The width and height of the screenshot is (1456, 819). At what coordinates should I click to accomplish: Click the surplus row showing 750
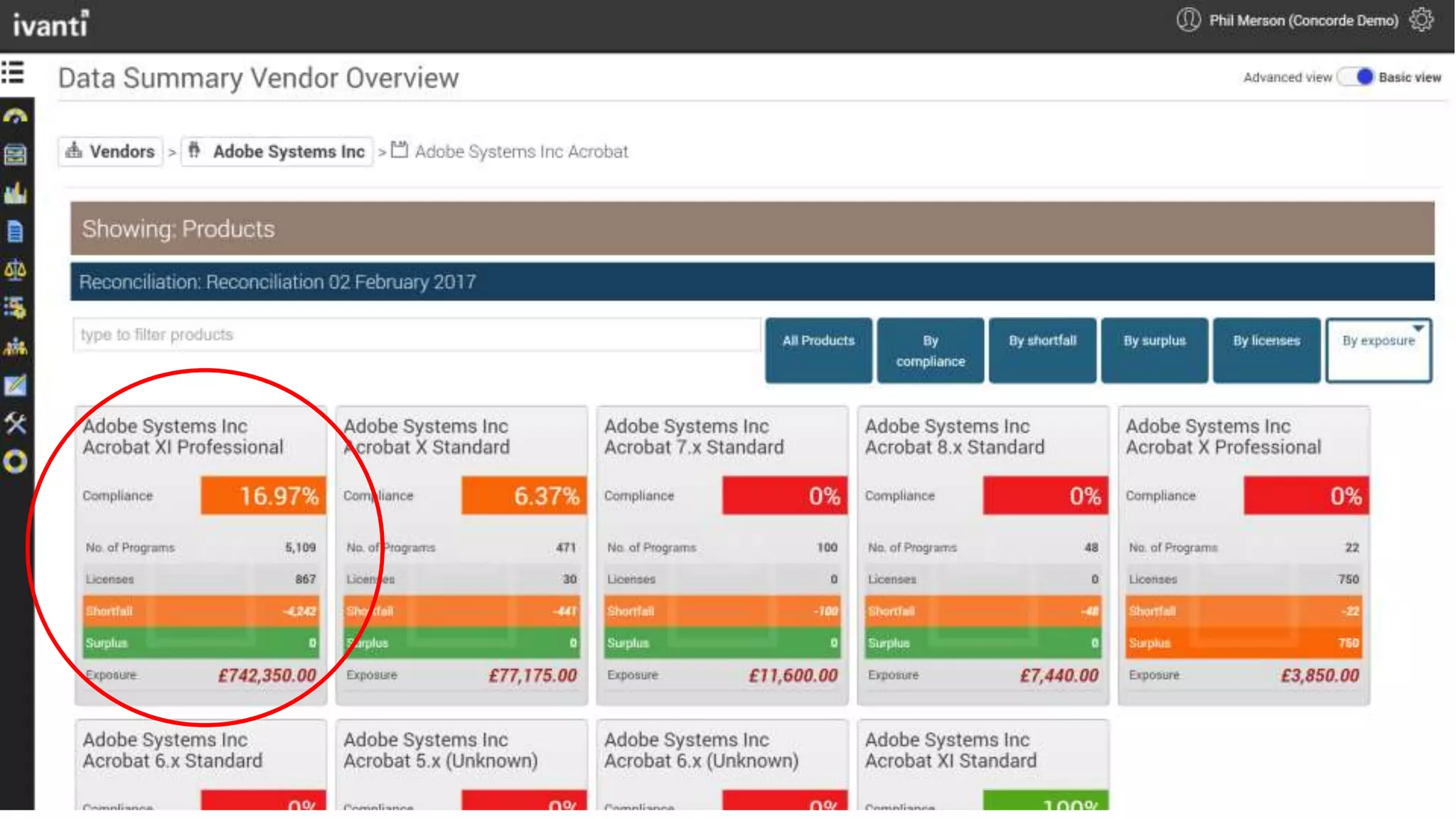[1244, 643]
